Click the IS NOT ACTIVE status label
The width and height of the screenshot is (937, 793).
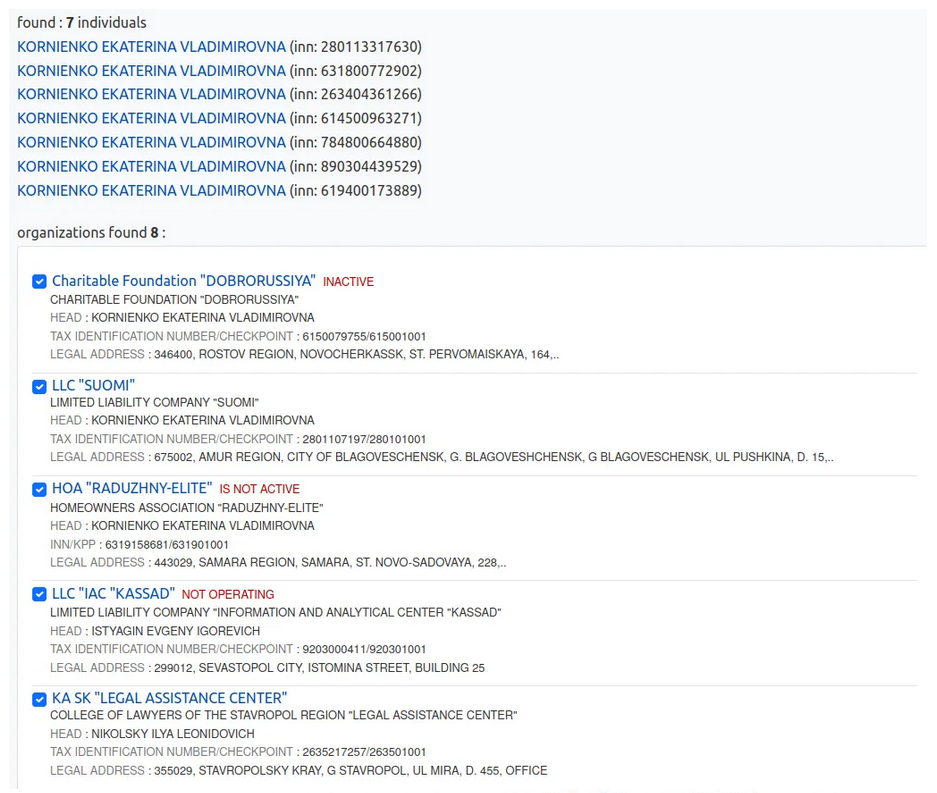[x=259, y=489]
